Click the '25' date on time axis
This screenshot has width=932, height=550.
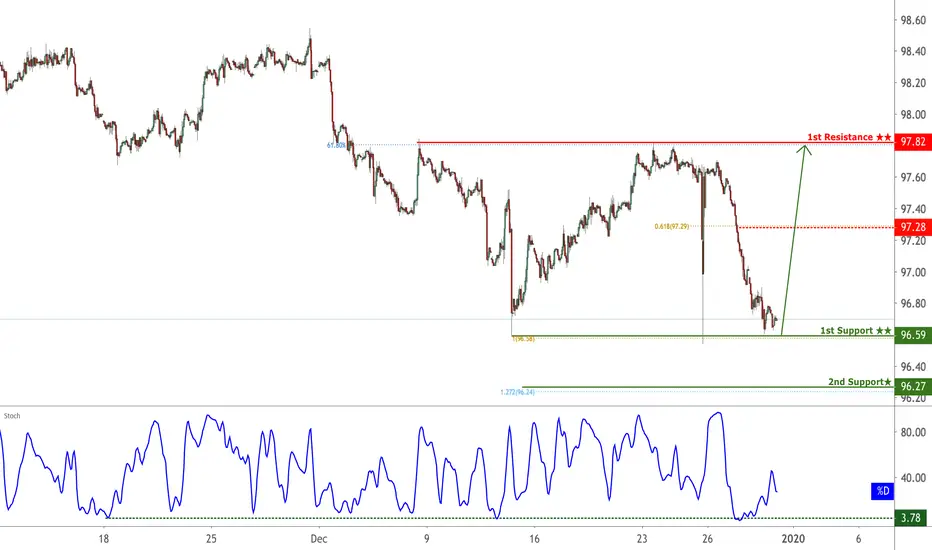tap(211, 539)
